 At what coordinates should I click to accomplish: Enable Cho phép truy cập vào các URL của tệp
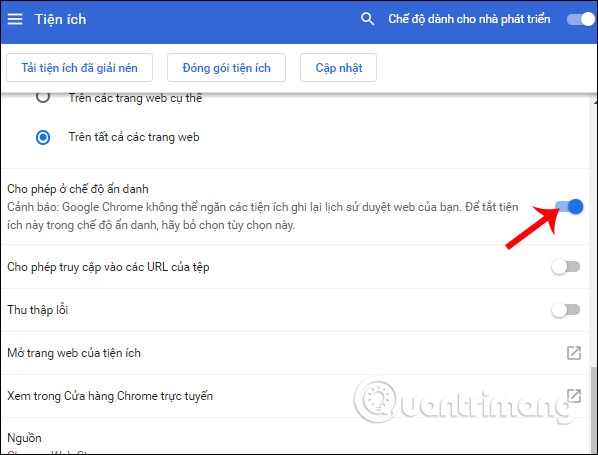coord(566,267)
